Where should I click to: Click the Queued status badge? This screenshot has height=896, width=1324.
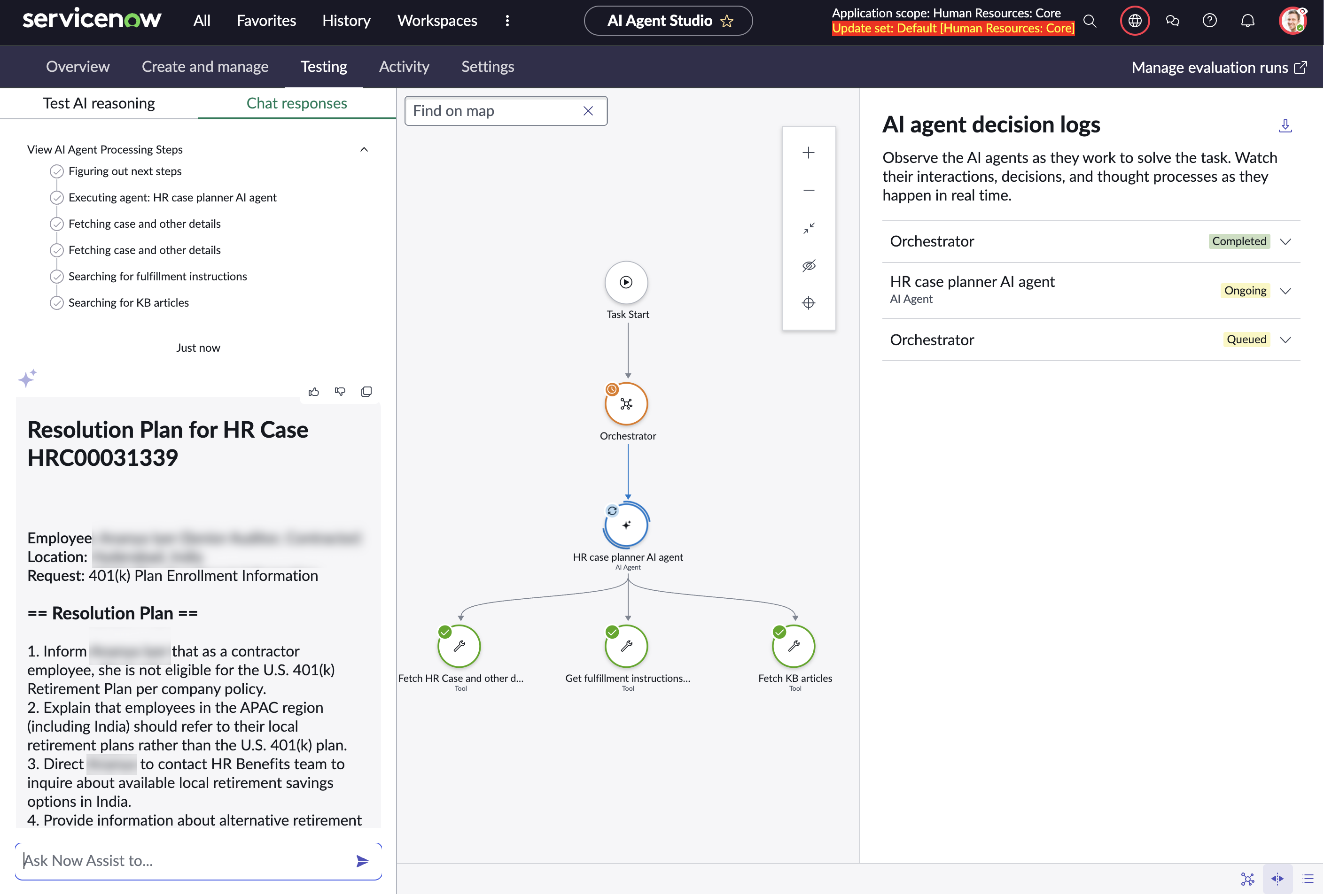pyautogui.click(x=1246, y=340)
